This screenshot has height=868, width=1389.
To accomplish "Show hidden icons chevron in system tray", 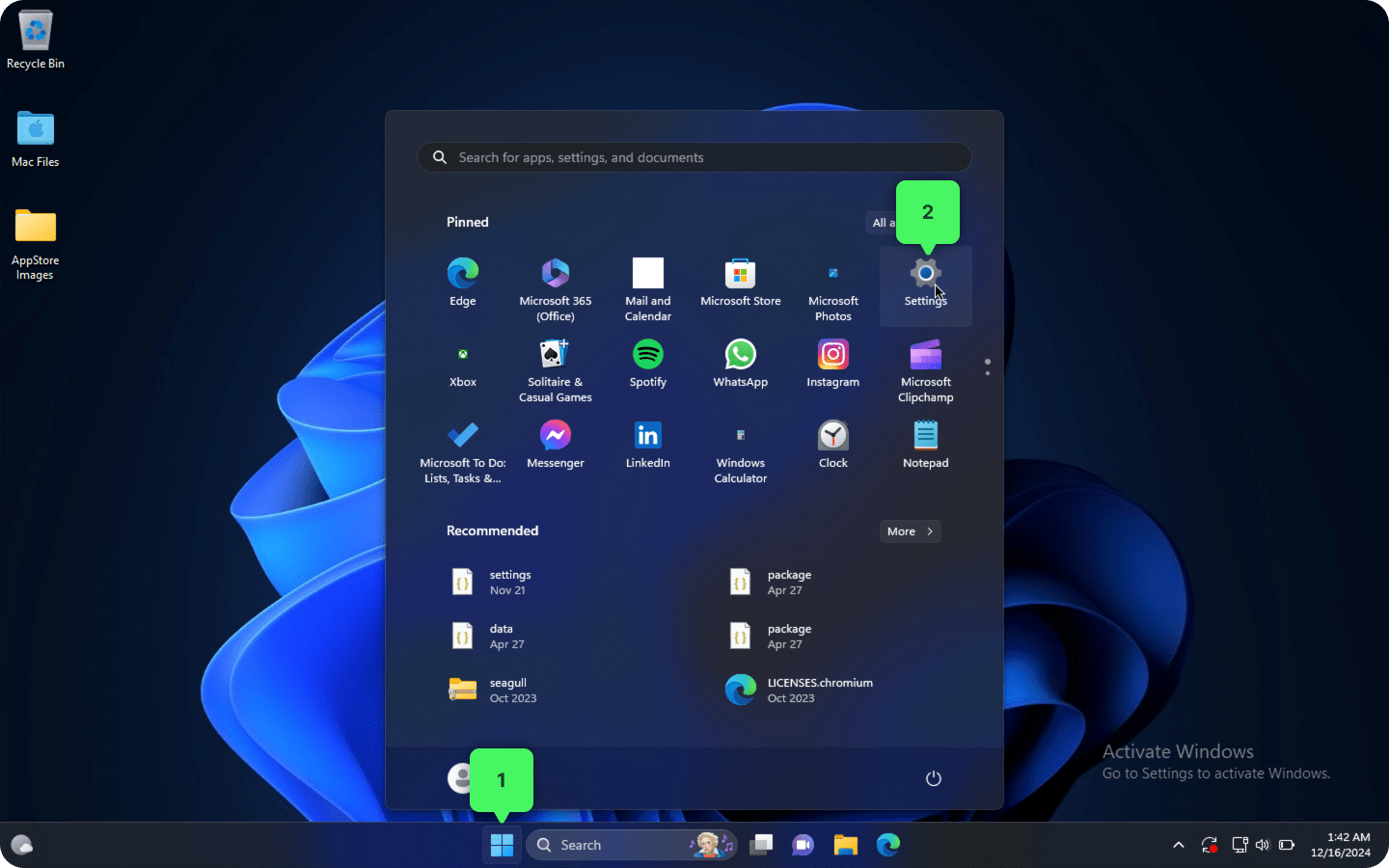I will click(x=1179, y=845).
